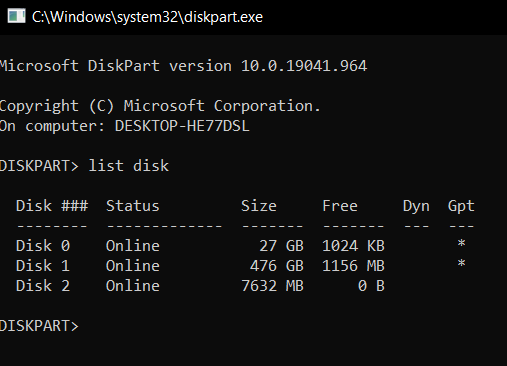Select the Disk 1 row label
The width and height of the screenshot is (507, 366).
[43, 266]
